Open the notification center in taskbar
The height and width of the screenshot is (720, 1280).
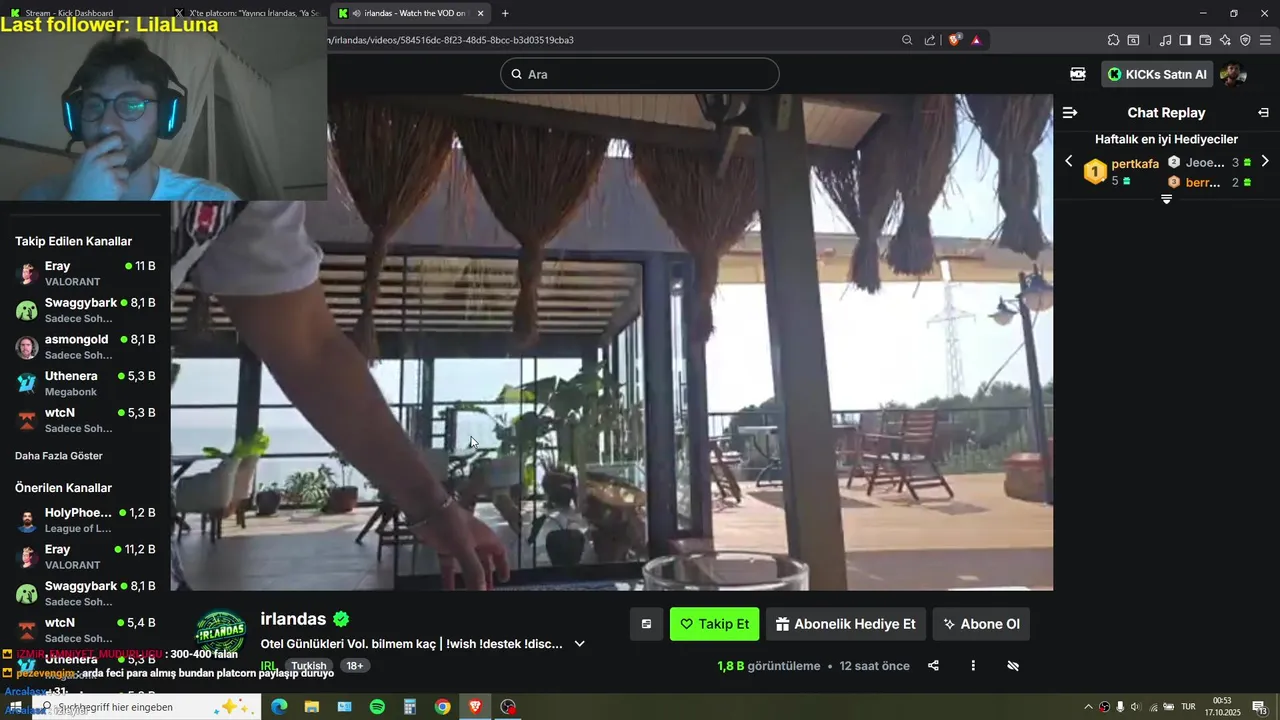(x=1260, y=707)
